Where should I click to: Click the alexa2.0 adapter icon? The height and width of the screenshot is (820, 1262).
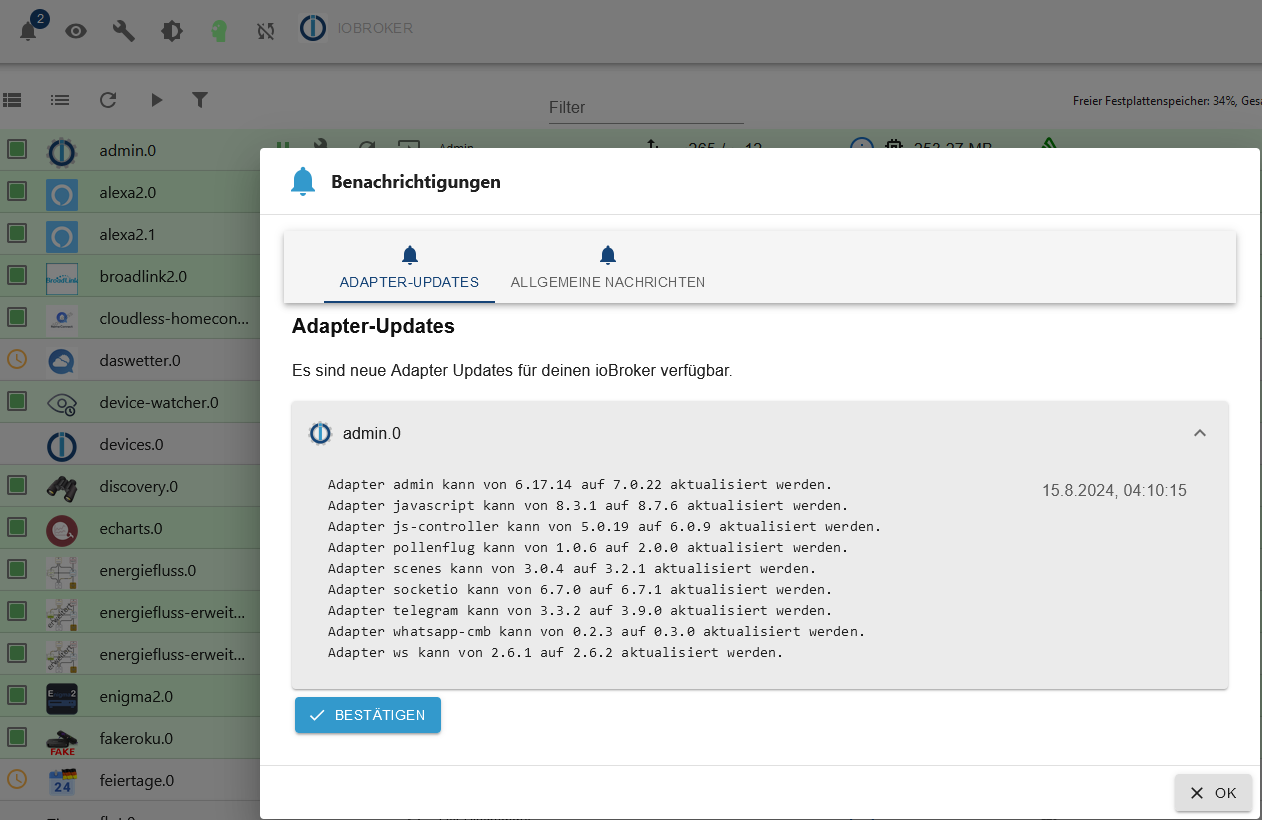(62, 193)
